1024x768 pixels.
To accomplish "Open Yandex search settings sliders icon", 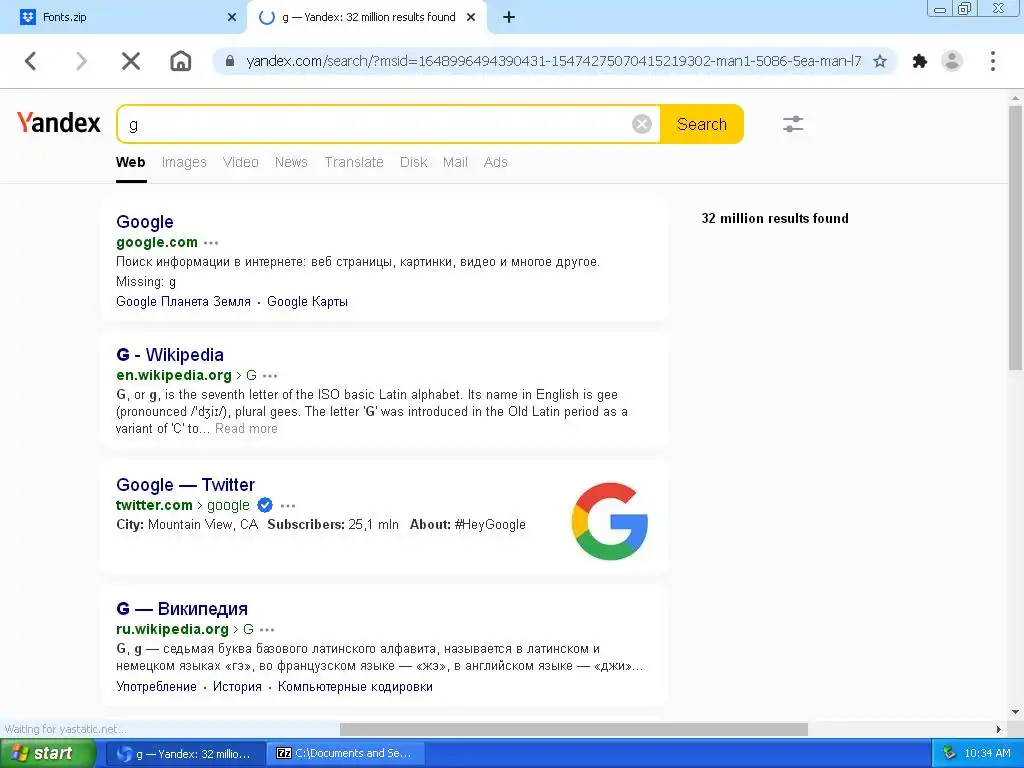I will point(793,124).
